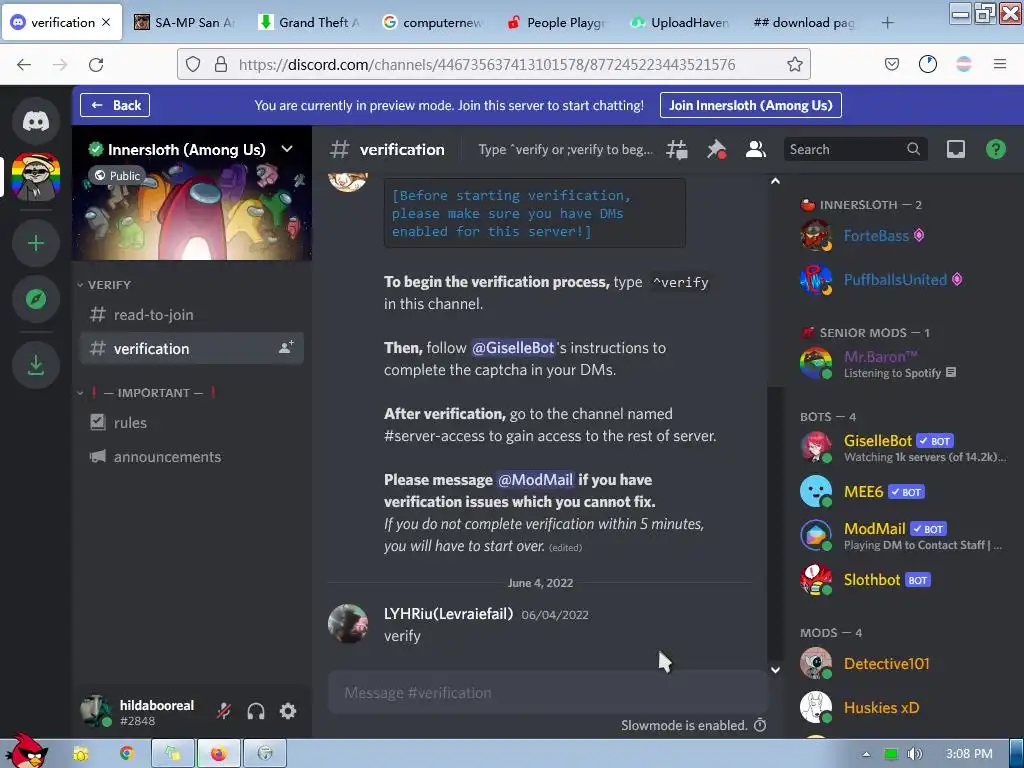The width and height of the screenshot is (1024, 768).
Task: Click Firefox icon in Windows taskbar
Action: click(x=219, y=754)
